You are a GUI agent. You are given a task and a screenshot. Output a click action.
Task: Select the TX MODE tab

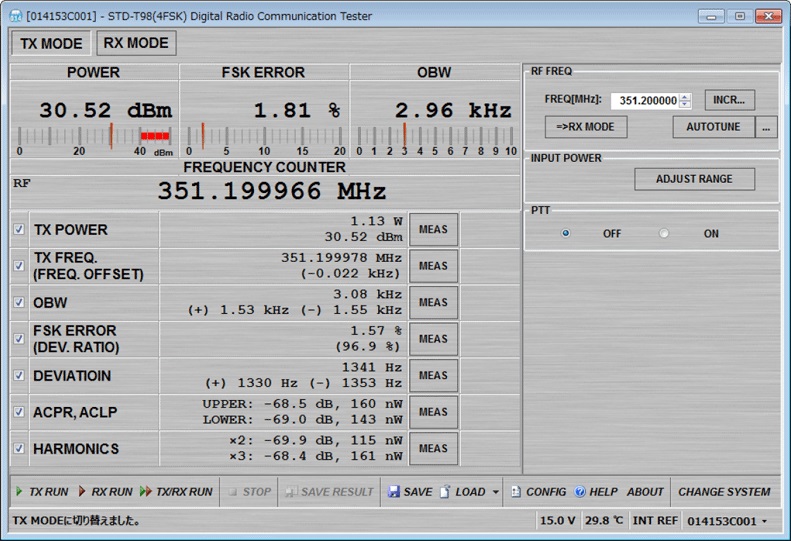[x=51, y=43]
